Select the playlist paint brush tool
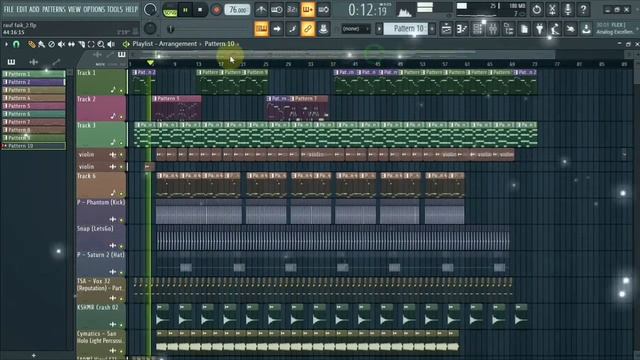Screen dimensions: 640x360 tap(41, 44)
